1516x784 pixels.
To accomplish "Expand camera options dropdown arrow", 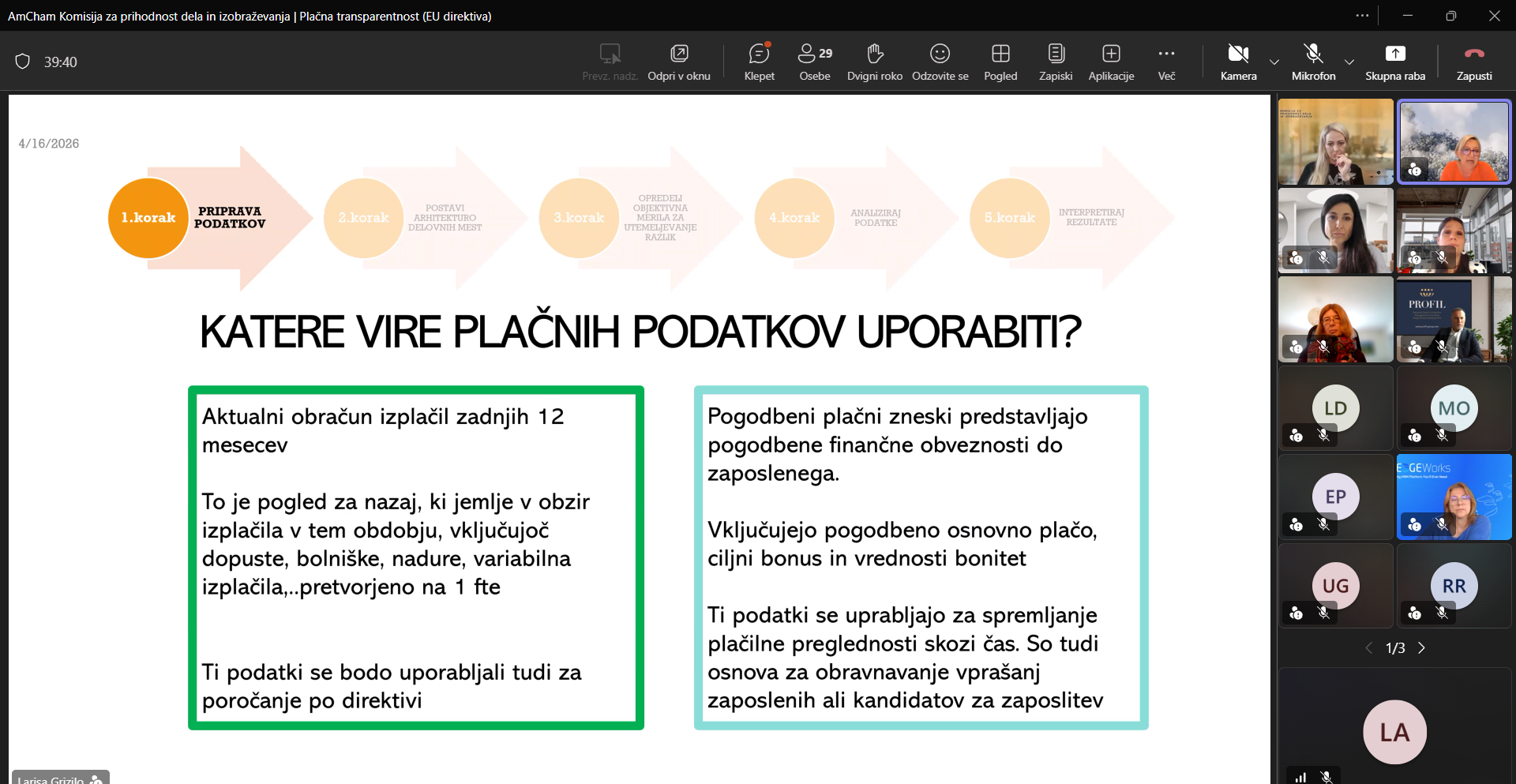I will point(1274,62).
